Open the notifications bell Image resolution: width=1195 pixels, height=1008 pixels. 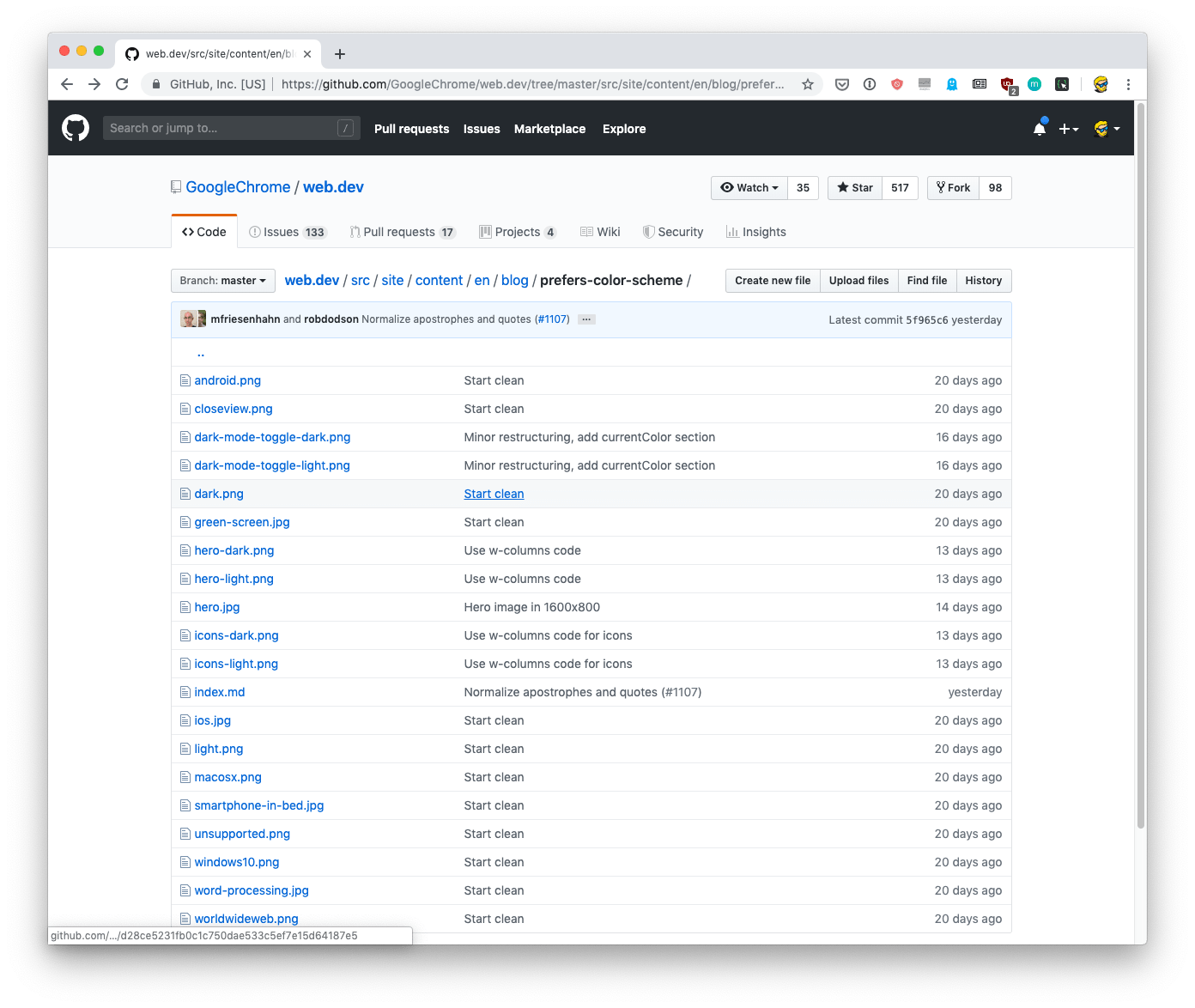point(1040,127)
